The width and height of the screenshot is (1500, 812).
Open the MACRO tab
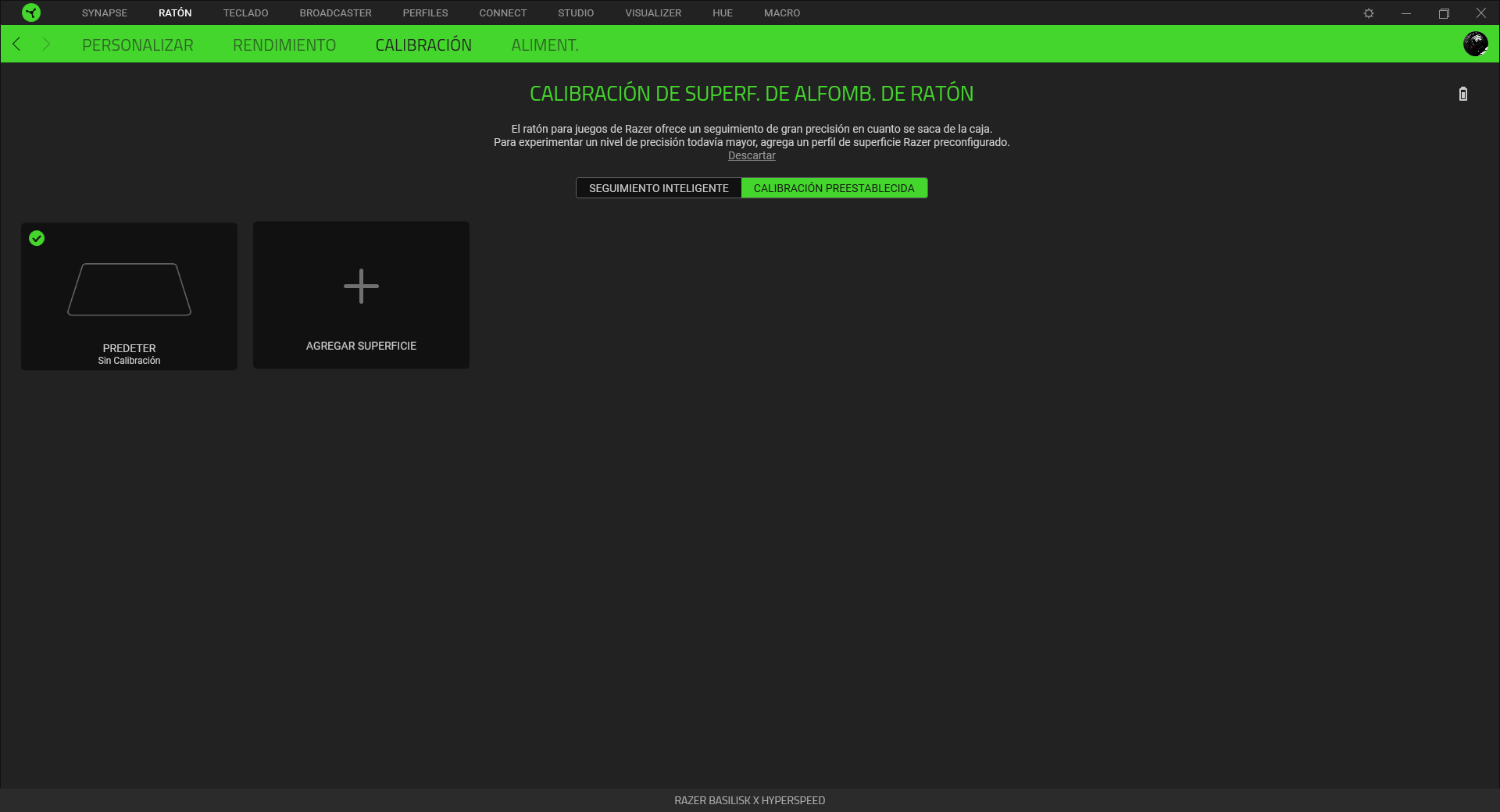[x=782, y=13]
